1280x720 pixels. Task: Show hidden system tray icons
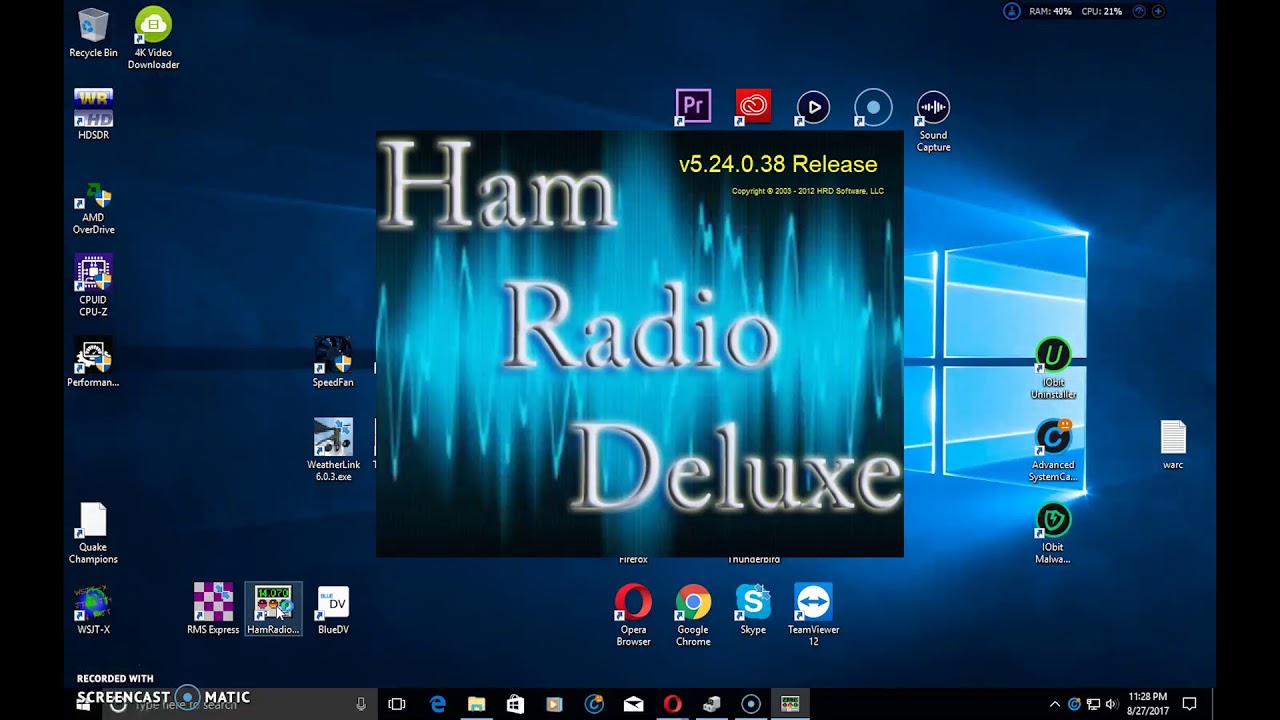pyautogui.click(x=1054, y=704)
